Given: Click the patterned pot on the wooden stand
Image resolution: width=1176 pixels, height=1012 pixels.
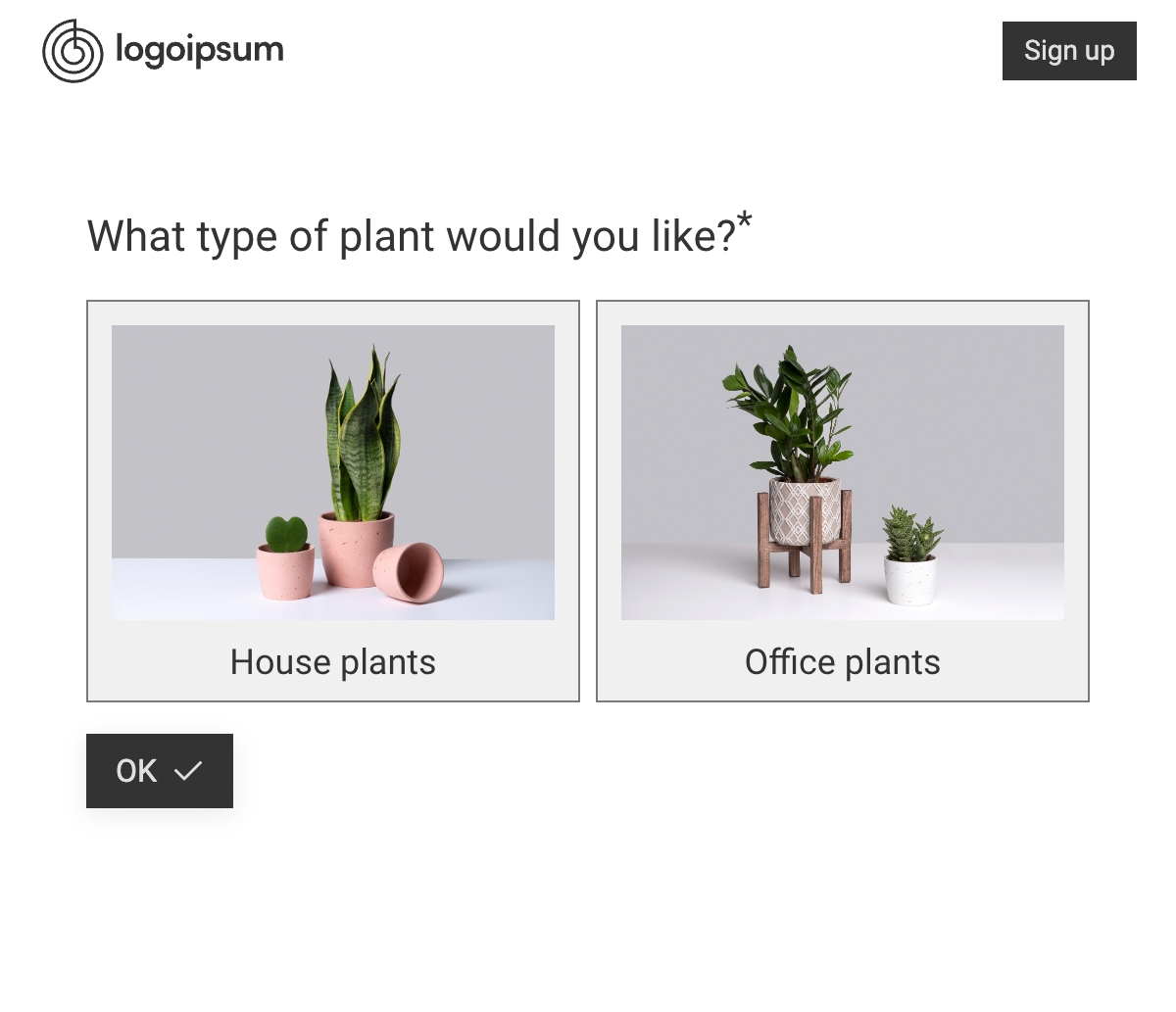Looking at the screenshot, I should 806,509.
